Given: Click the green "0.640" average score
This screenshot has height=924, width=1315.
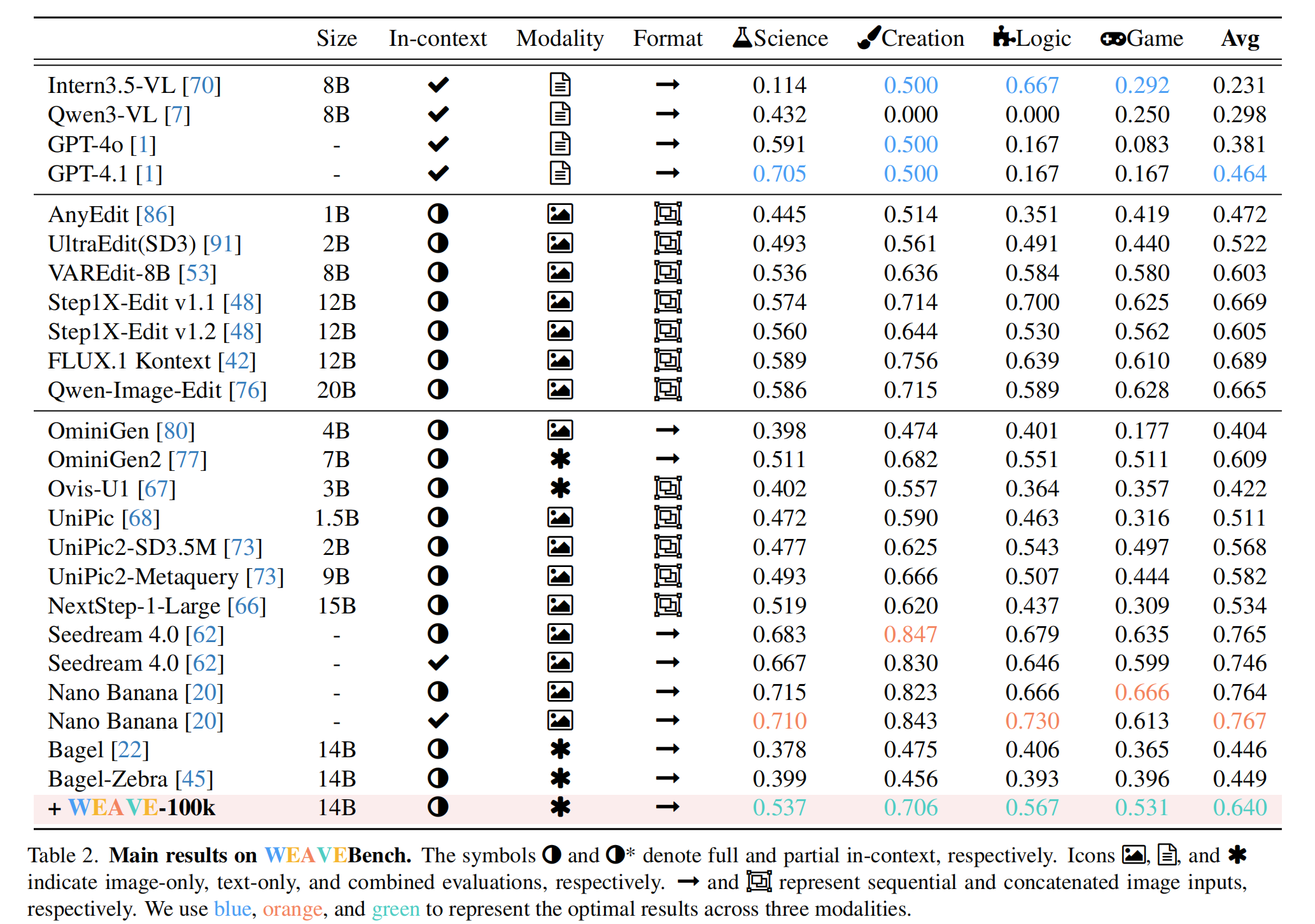Looking at the screenshot, I should pyautogui.click(x=1240, y=808).
